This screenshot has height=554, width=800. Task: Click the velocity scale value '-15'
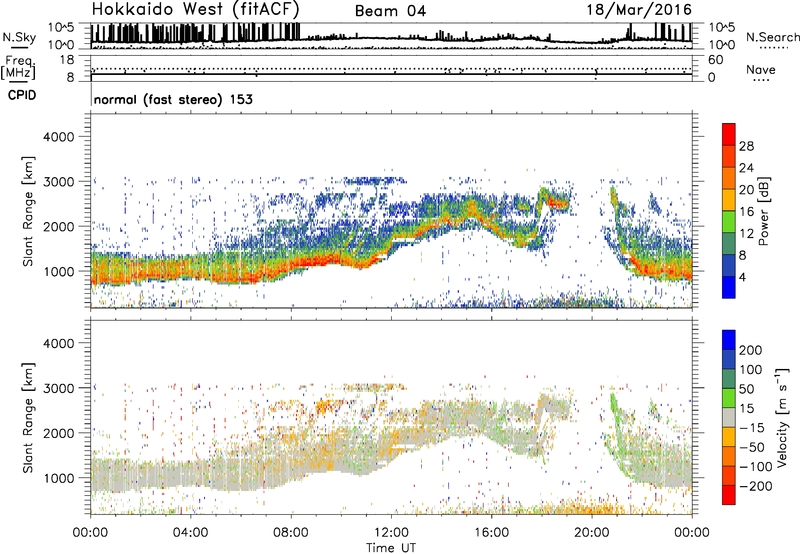[x=752, y=427]
